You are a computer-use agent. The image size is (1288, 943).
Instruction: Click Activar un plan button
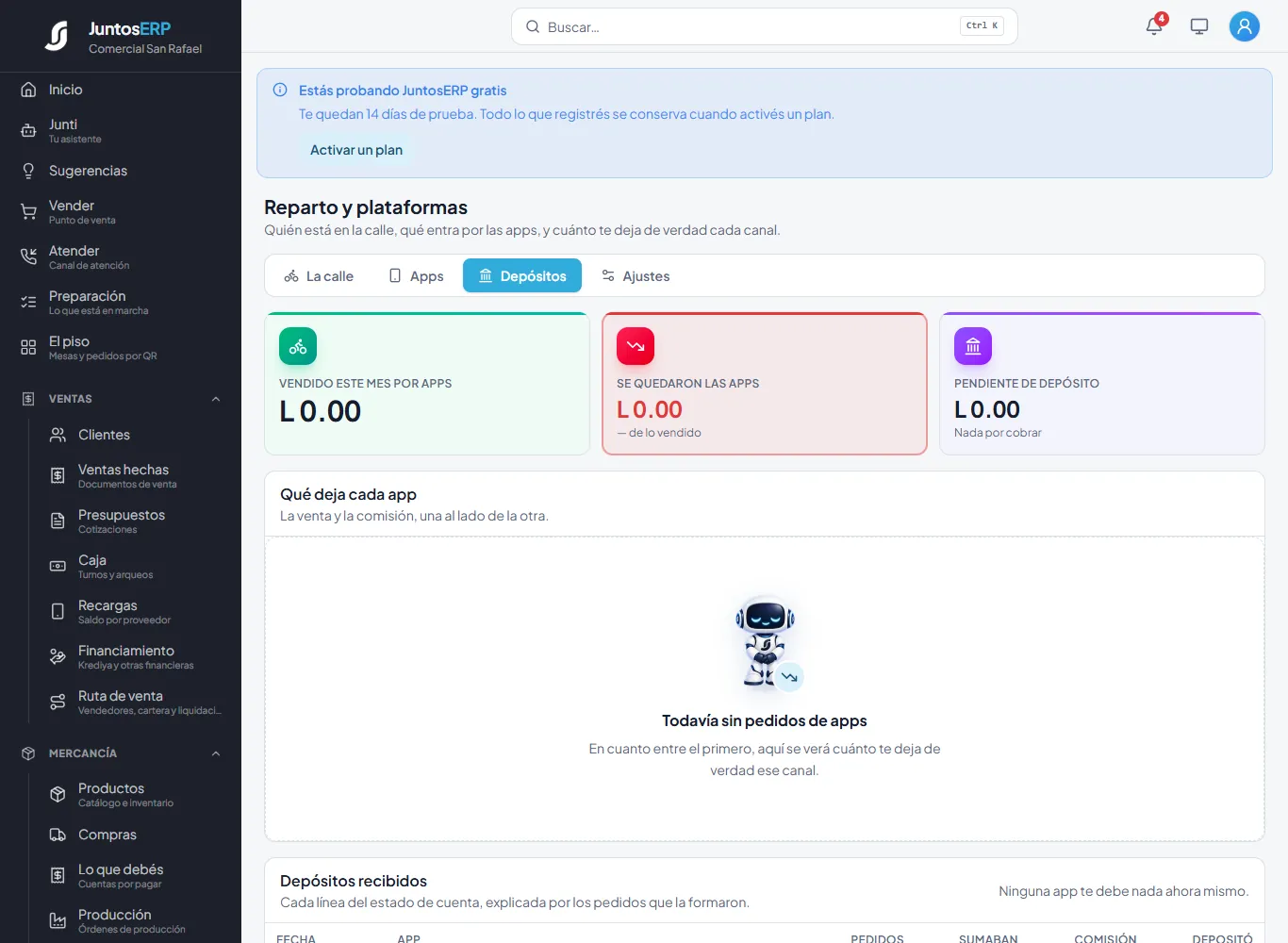pyautogui.click(x=356, y=150)
